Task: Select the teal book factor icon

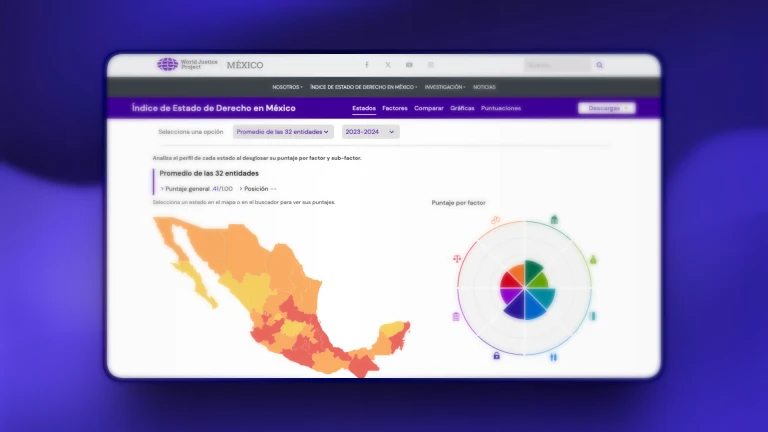Action: click(593, 316)
